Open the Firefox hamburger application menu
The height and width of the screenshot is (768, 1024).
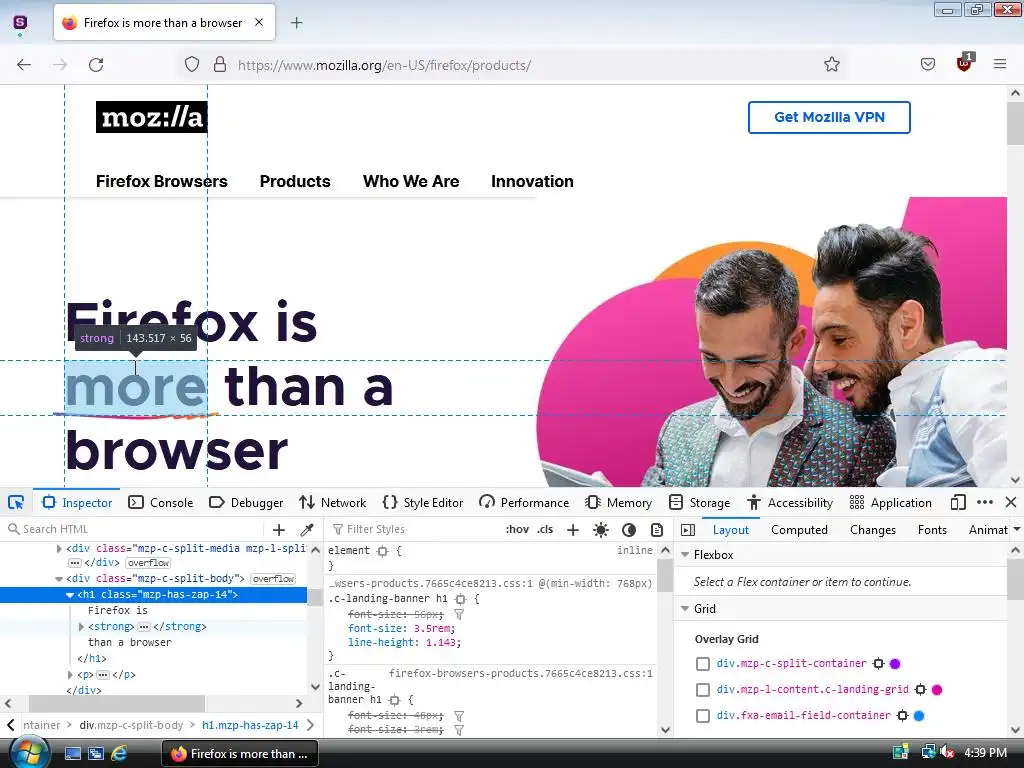[1000, 64]
